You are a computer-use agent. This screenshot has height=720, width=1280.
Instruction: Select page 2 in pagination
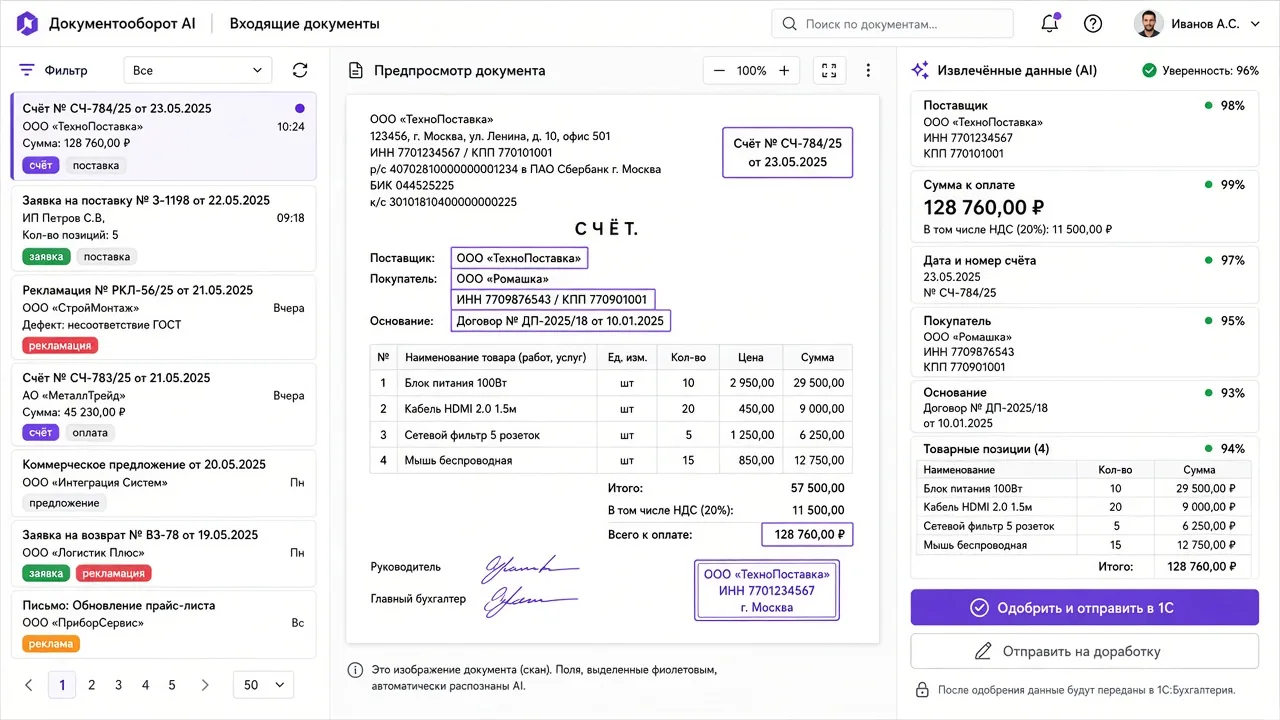92,685
